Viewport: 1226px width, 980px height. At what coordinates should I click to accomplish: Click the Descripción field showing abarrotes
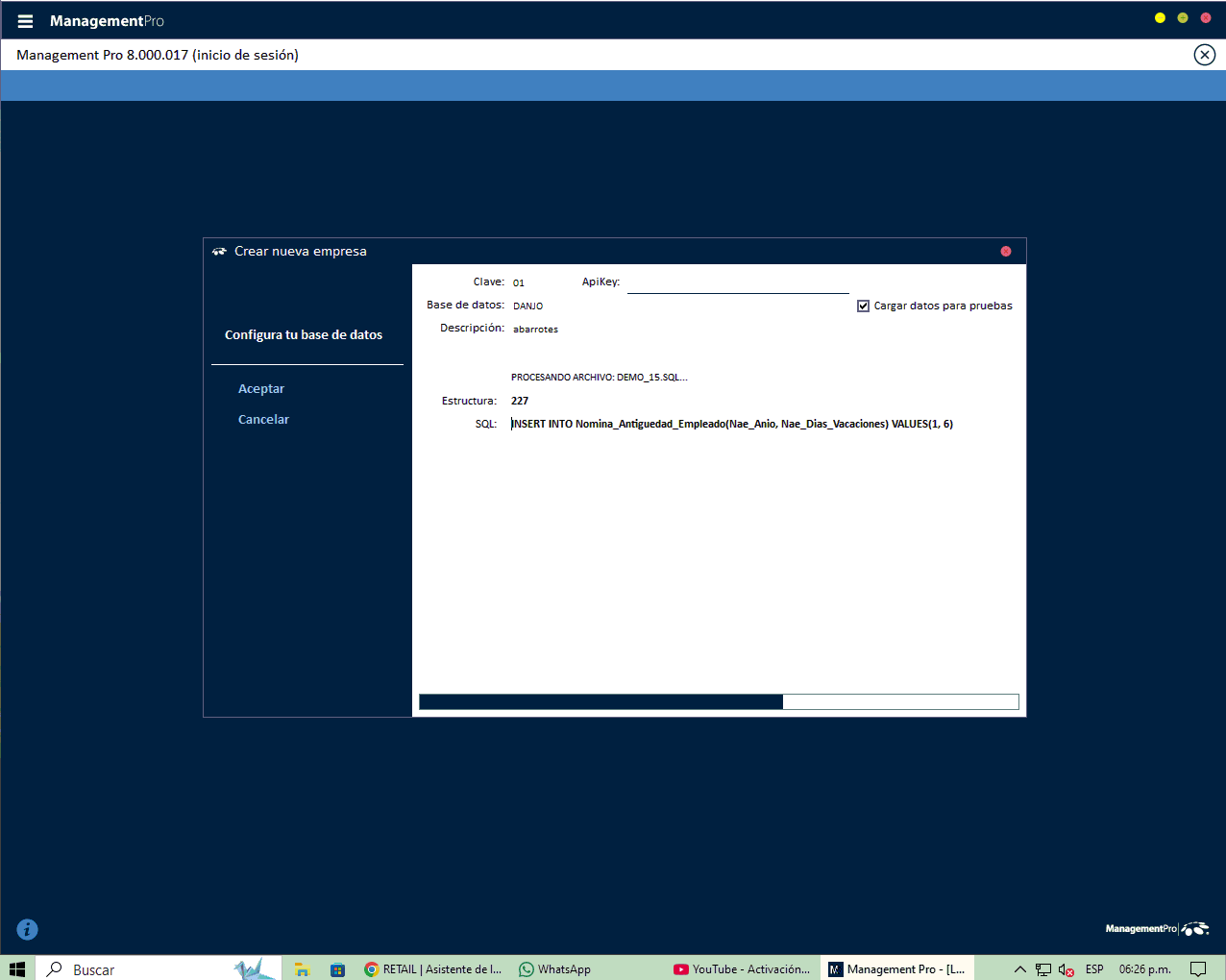tap(535, 330)
